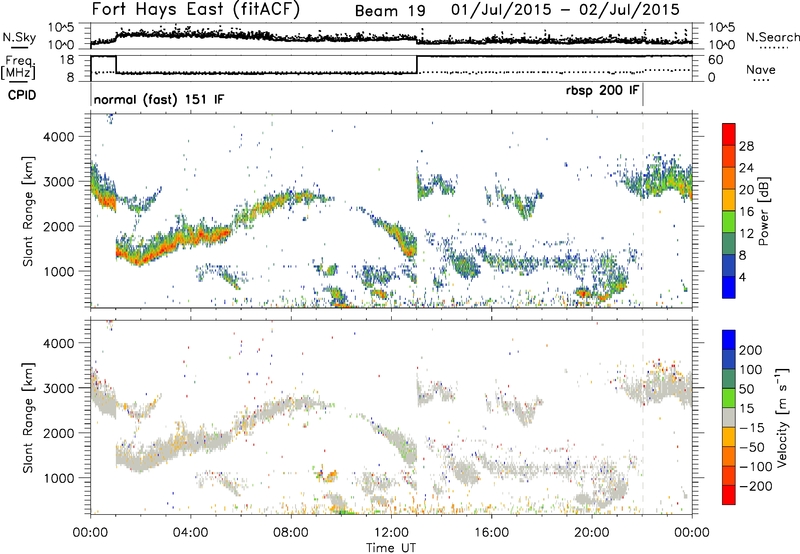This screenshot has width=800, height=554.
Task: Click the strong red echo near 02:00 in power panel
Action: [x=139, y=258]
